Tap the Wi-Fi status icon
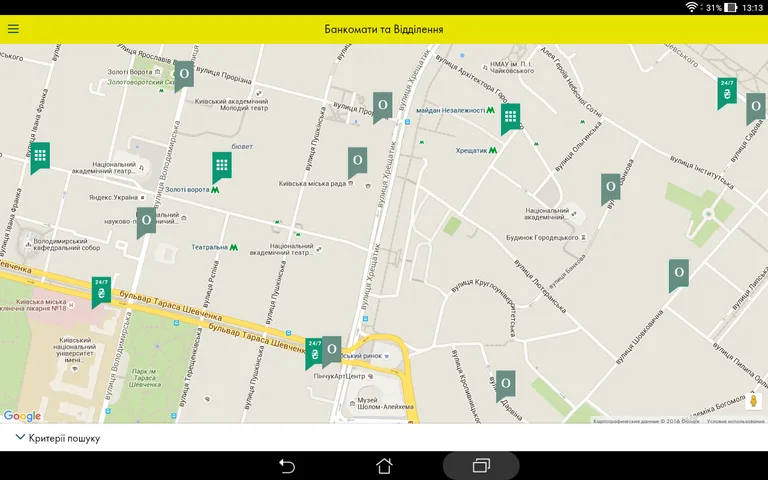 [691, 7]
